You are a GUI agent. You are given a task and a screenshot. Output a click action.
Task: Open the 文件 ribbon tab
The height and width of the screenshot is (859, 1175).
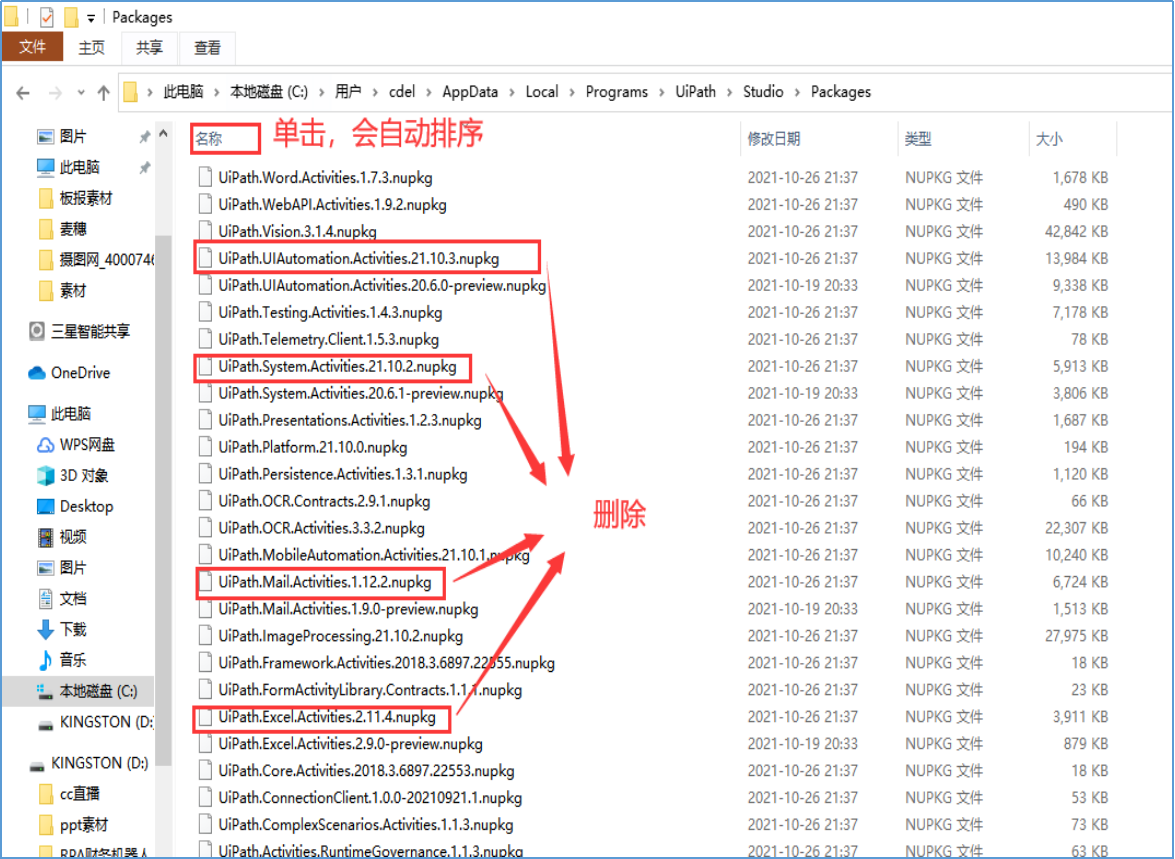31,47
